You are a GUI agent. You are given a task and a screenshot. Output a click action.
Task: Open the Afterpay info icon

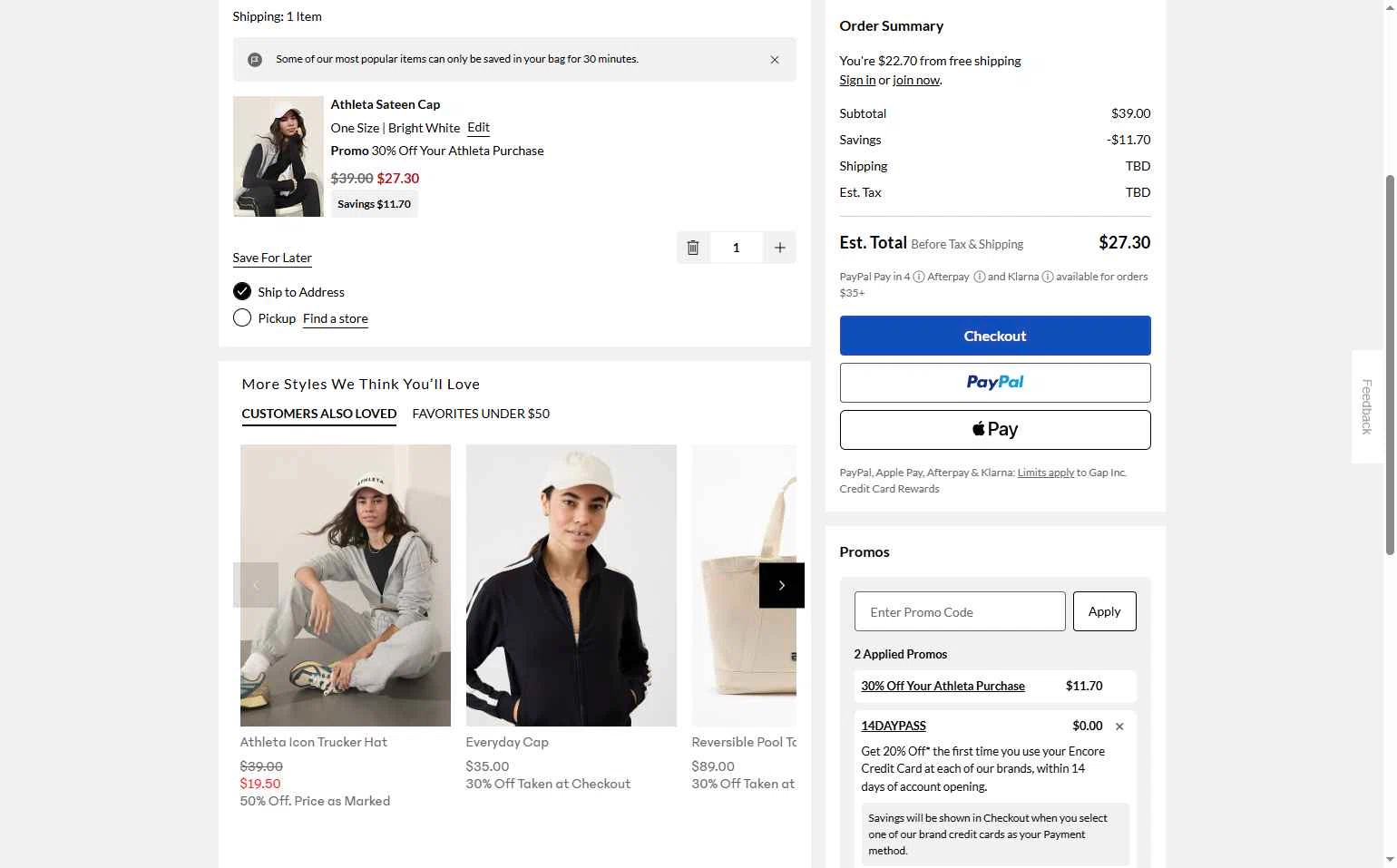coord(980,277)
